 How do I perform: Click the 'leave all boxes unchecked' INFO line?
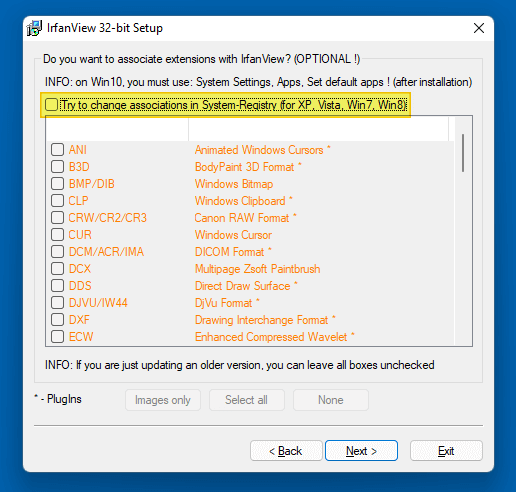(240, 365)
